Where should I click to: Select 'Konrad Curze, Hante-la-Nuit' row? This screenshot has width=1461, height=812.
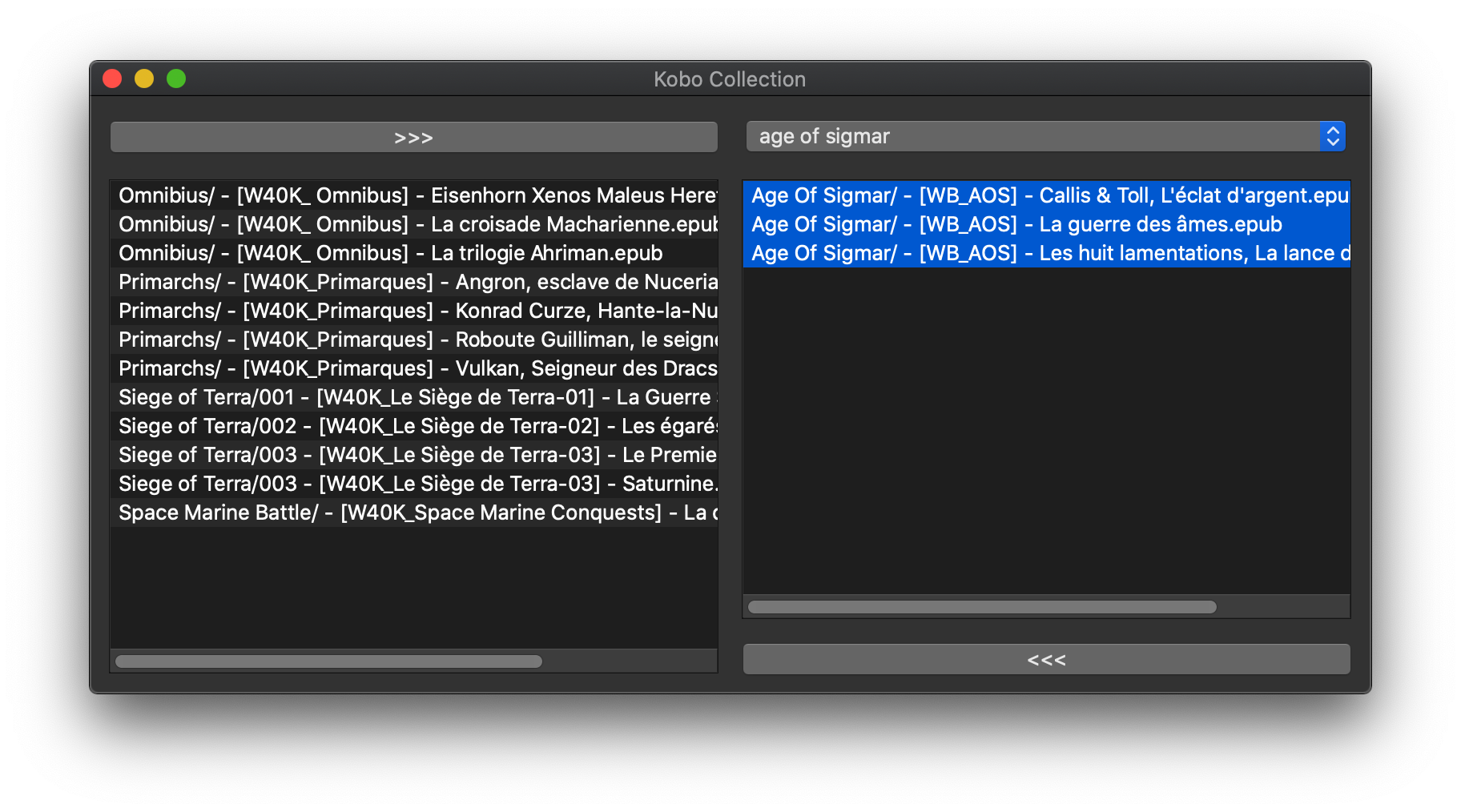coord(414,311)
